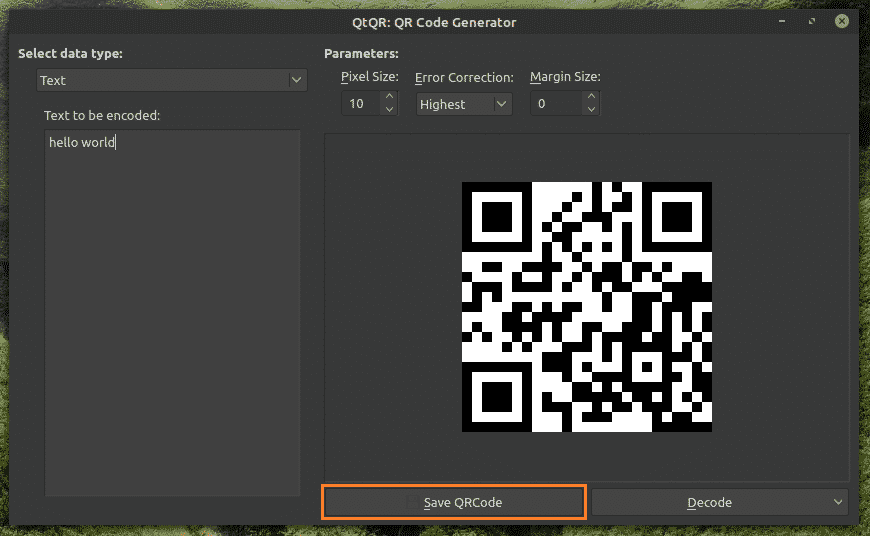Click inside the 'hello world' text area
Image resolution: width=870 pixels, height=536 pixels.
click(x=172, y=300)
